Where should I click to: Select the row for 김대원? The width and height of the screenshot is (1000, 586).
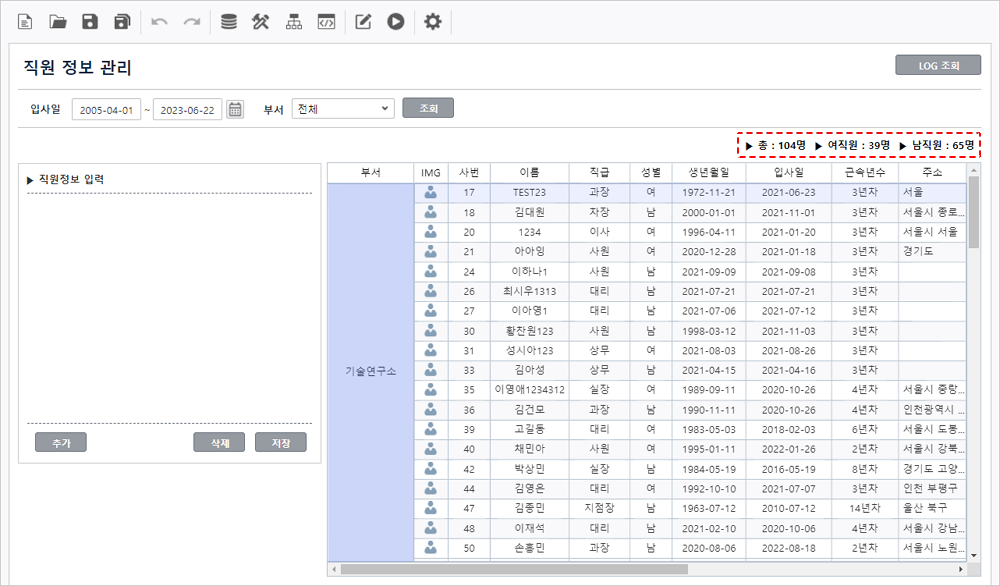click(x=529, y=212)
